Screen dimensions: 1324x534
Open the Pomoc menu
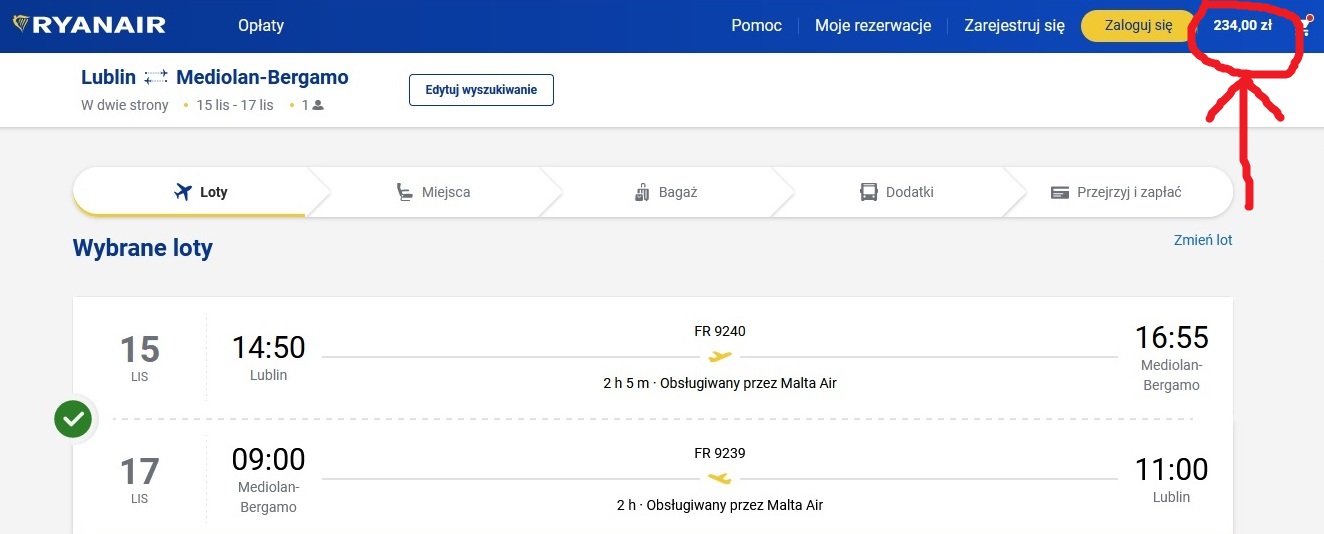(757, 26)
